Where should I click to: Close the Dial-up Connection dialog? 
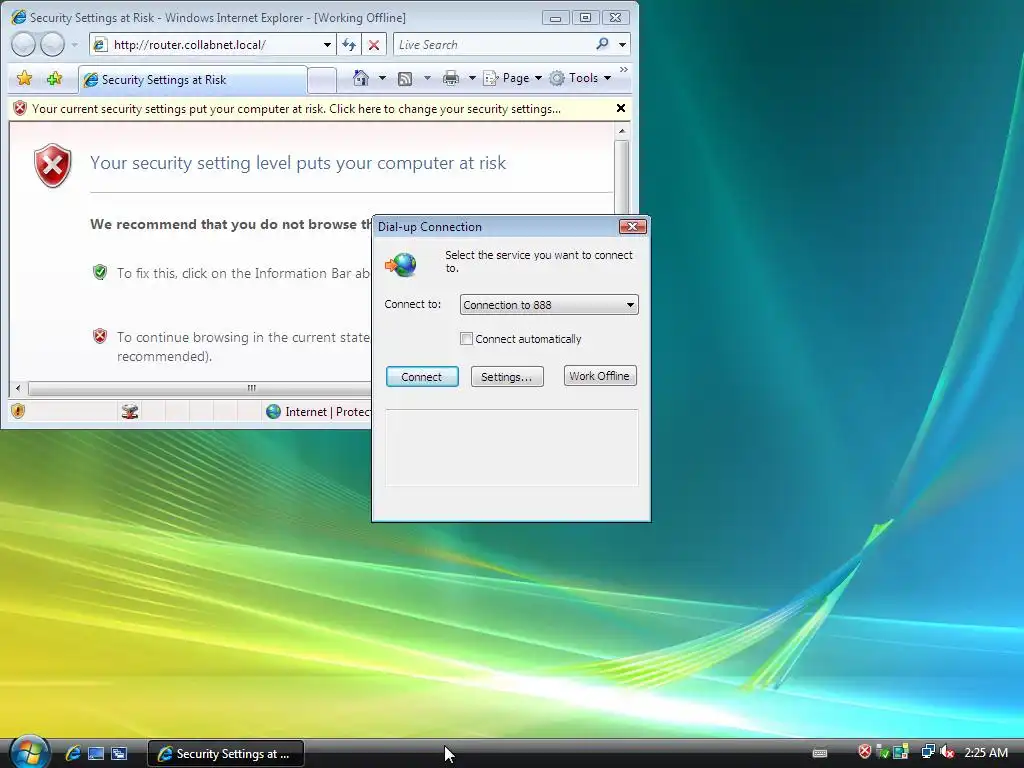click(632, 226)
